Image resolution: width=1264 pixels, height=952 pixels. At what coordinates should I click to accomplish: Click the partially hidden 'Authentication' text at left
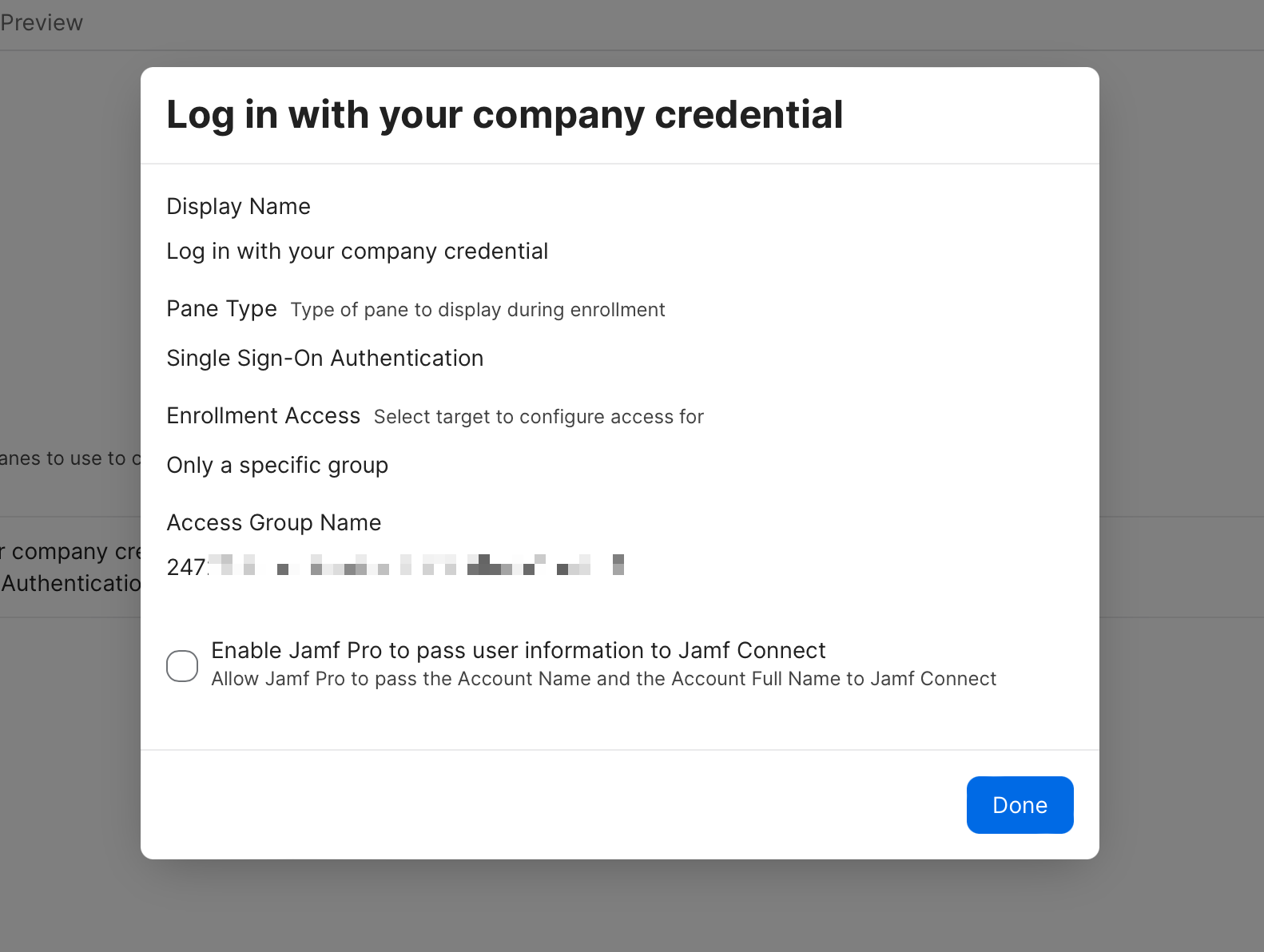pyautogui.click(x=70, y=584)
